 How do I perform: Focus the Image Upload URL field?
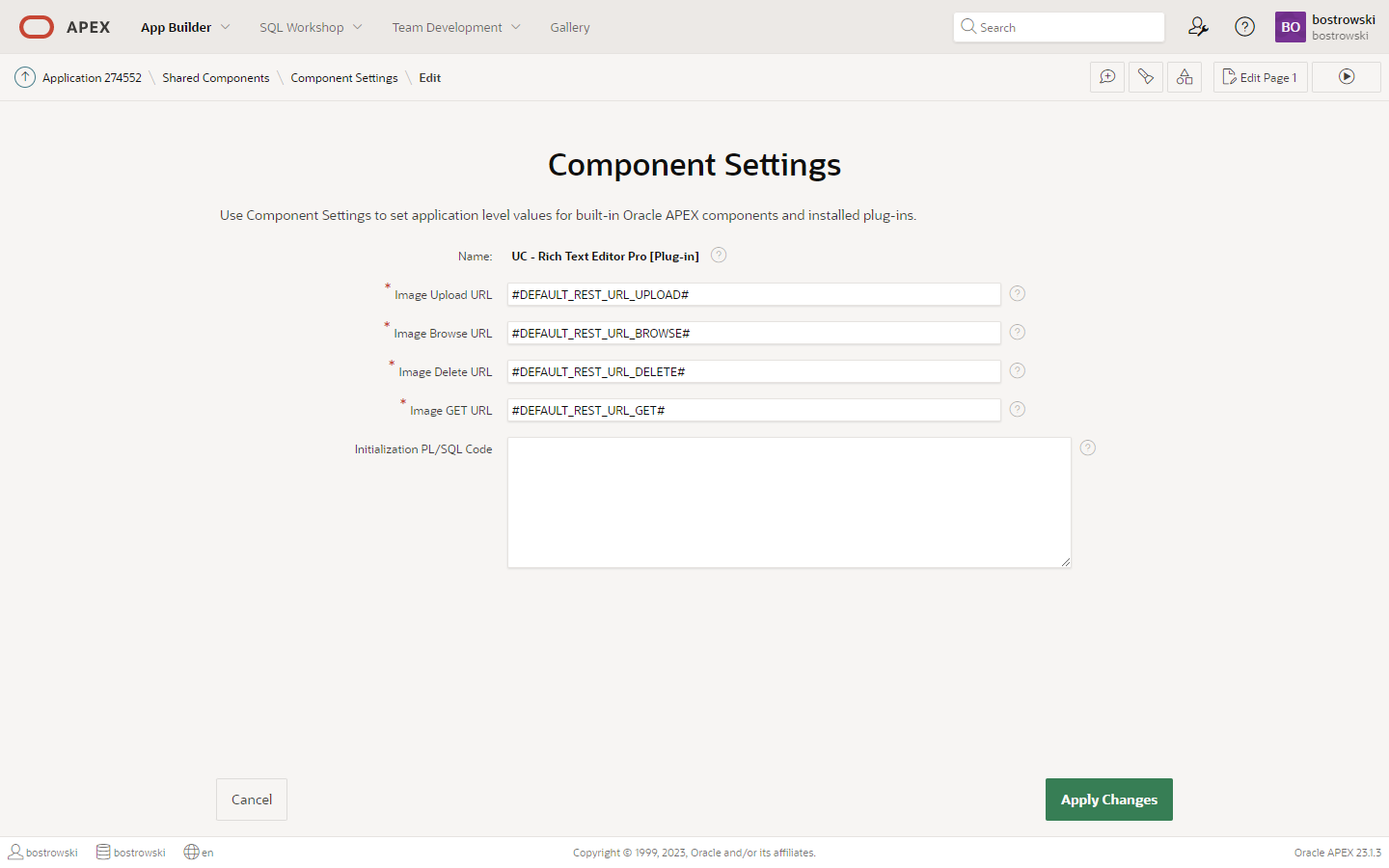(x=754, y=294)
